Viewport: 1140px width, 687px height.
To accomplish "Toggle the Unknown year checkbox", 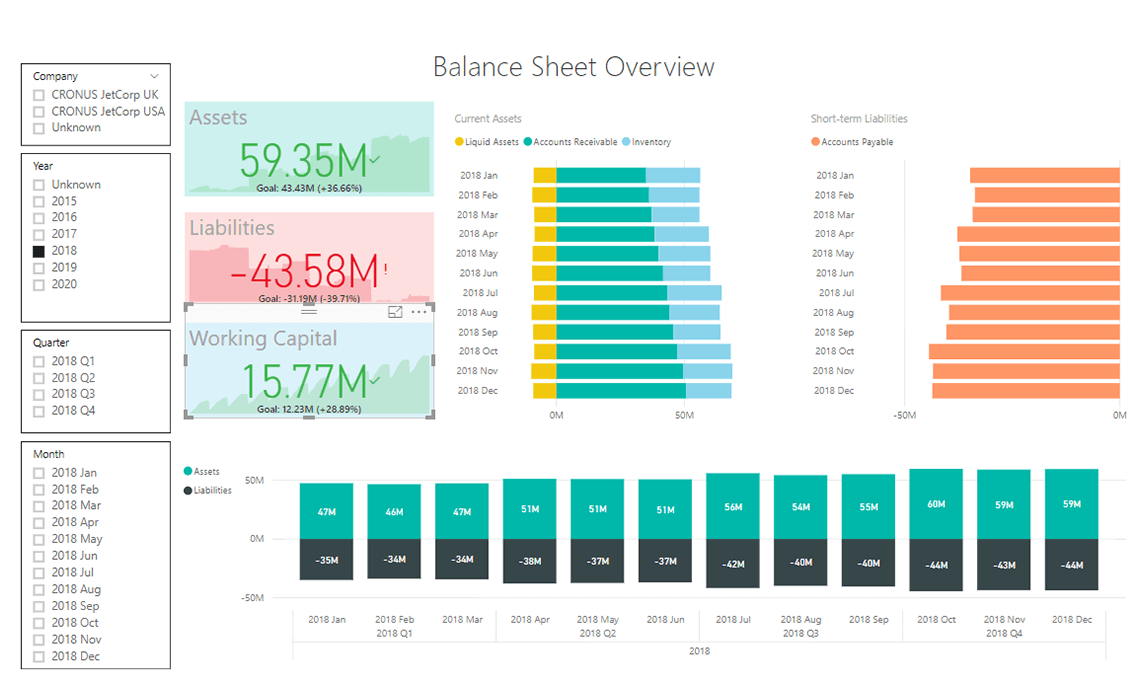I will 39,185.
